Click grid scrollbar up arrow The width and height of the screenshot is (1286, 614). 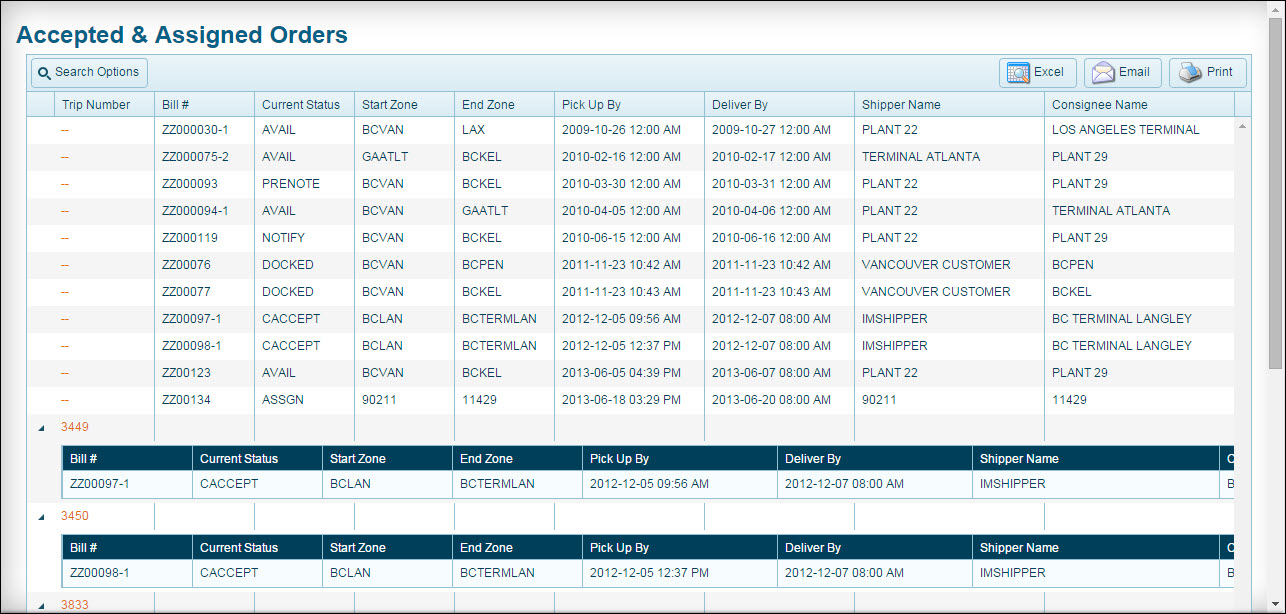pyautogui.click(x=1243, y=126)
